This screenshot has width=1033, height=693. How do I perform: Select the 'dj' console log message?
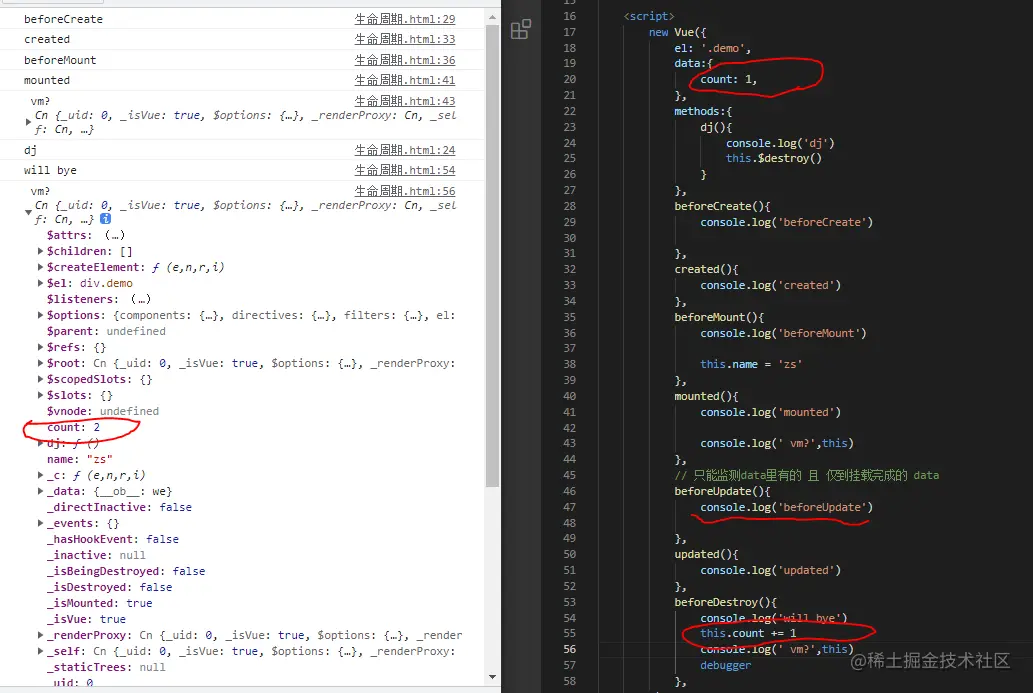[x=30, y=150]
